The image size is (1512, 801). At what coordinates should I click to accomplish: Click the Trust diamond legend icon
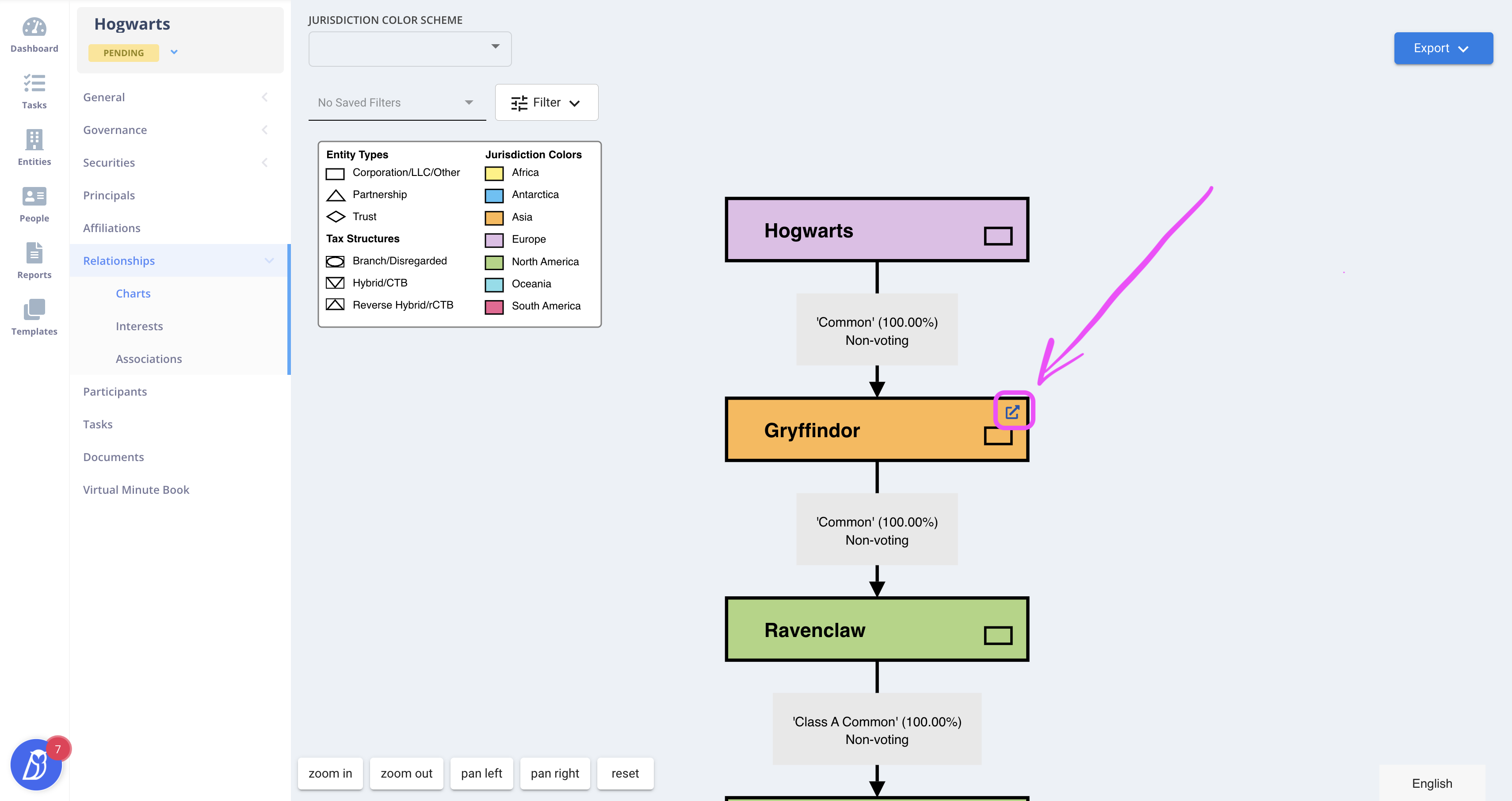(335, 217)
